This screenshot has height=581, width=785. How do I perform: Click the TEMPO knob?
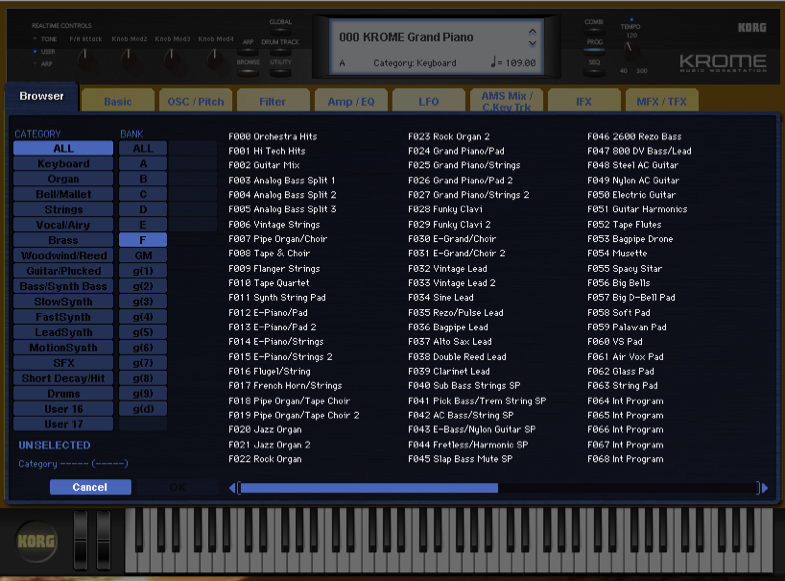tap(631, 51)
